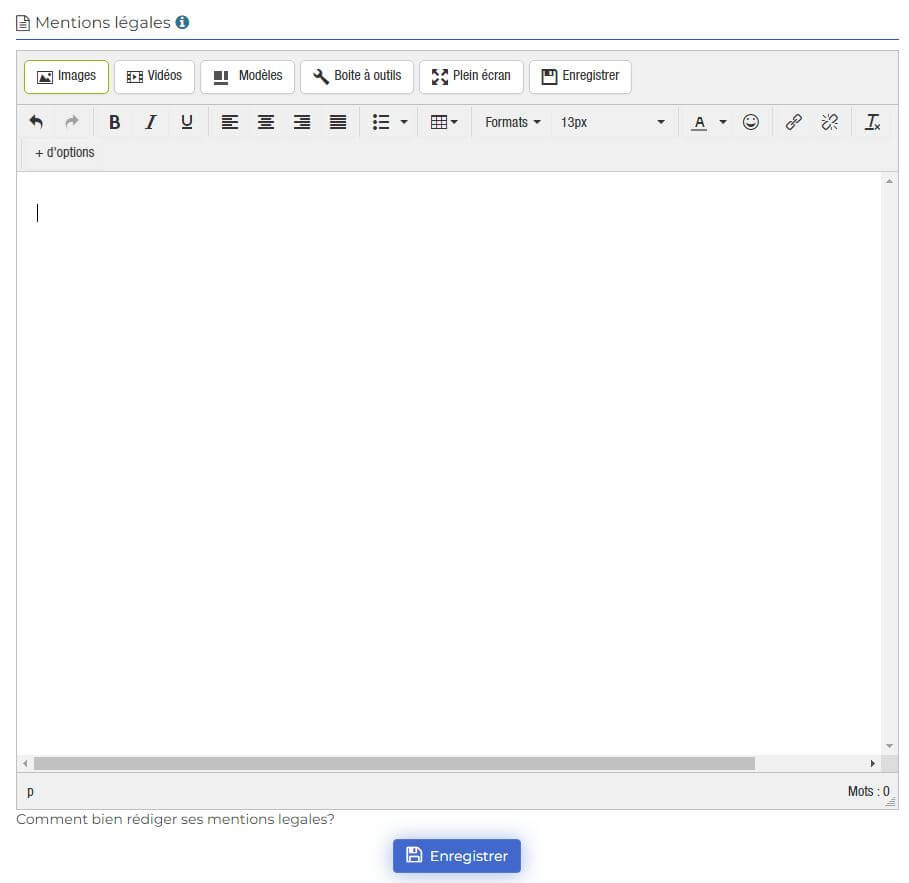Open the emoticons smiley picker
Screen dimensions: 909x883
[x=750, y=122]
